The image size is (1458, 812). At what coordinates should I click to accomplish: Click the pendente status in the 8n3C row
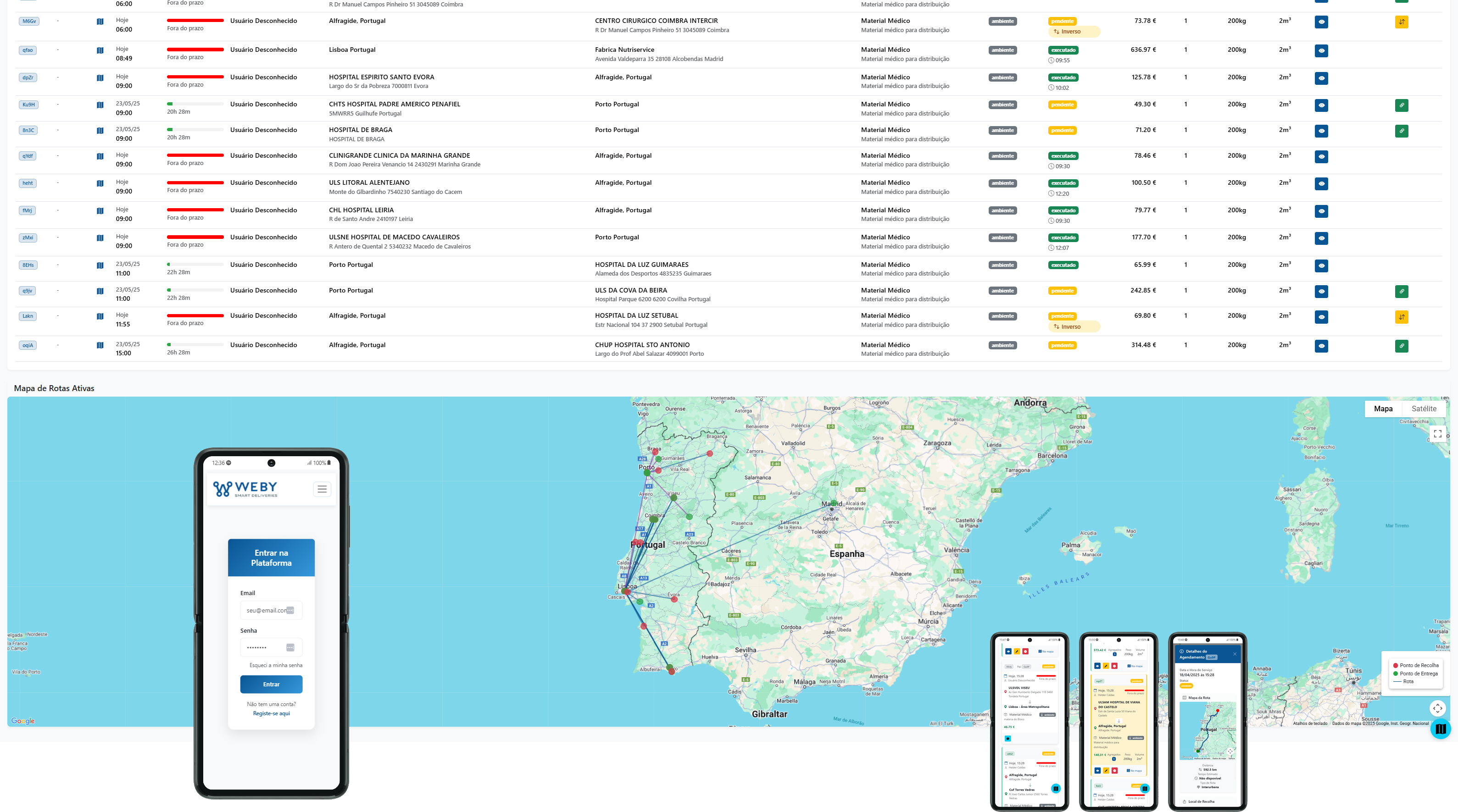point(1063,131)
